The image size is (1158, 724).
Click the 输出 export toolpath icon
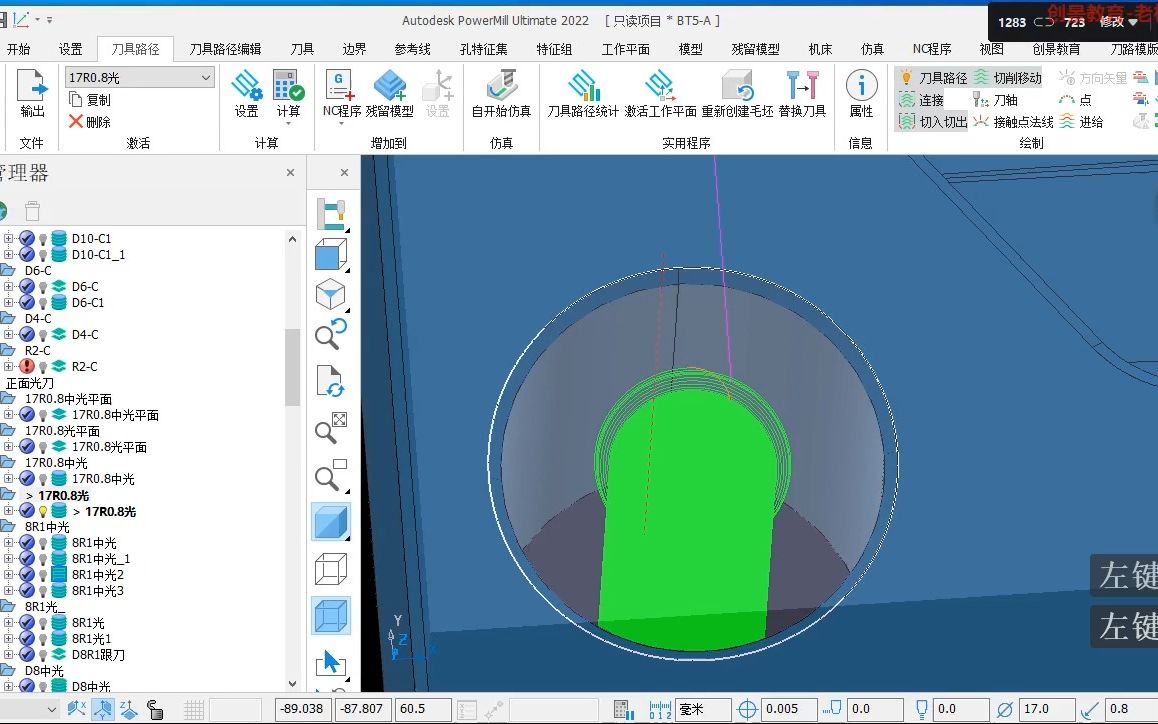[x=32, y=93]
